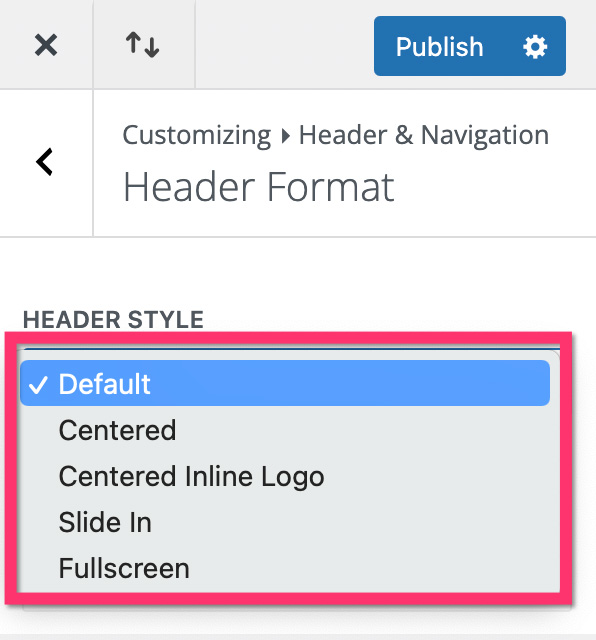Choose Centered from the header style list
Viewport: 596px width, 640px height.
(x=118, y=430)
